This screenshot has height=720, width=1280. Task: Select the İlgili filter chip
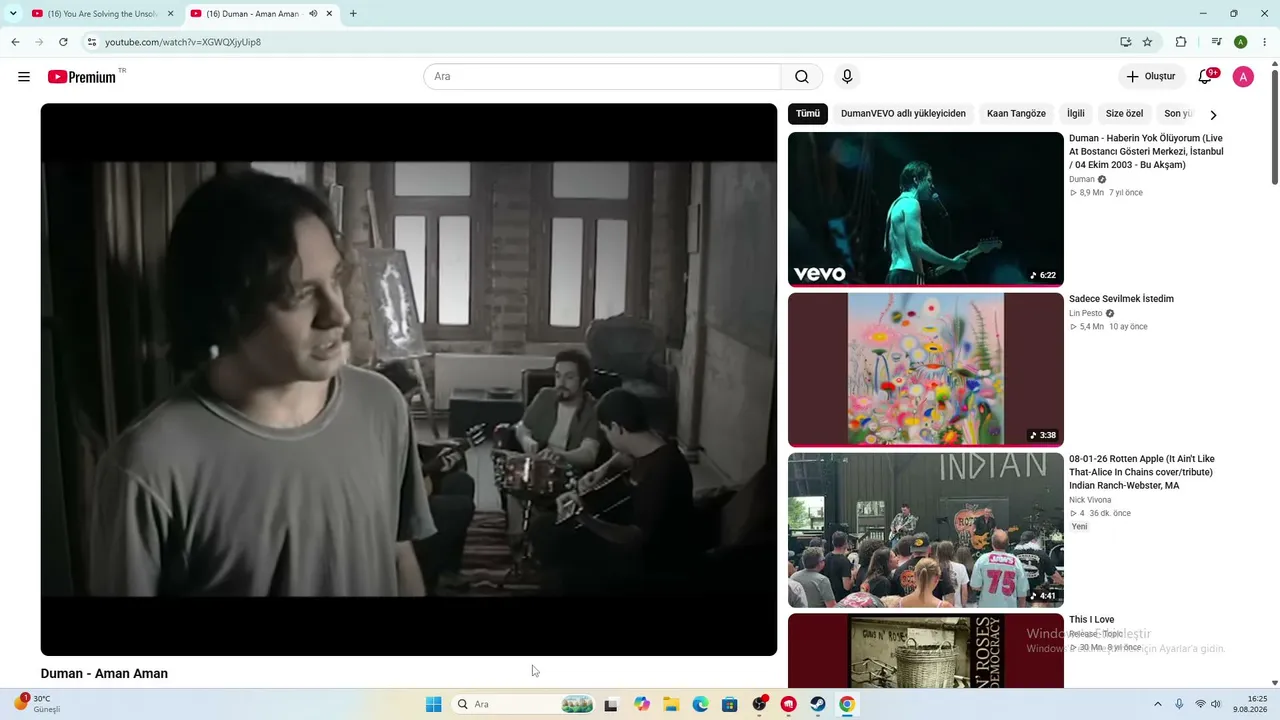[1076, 114]
